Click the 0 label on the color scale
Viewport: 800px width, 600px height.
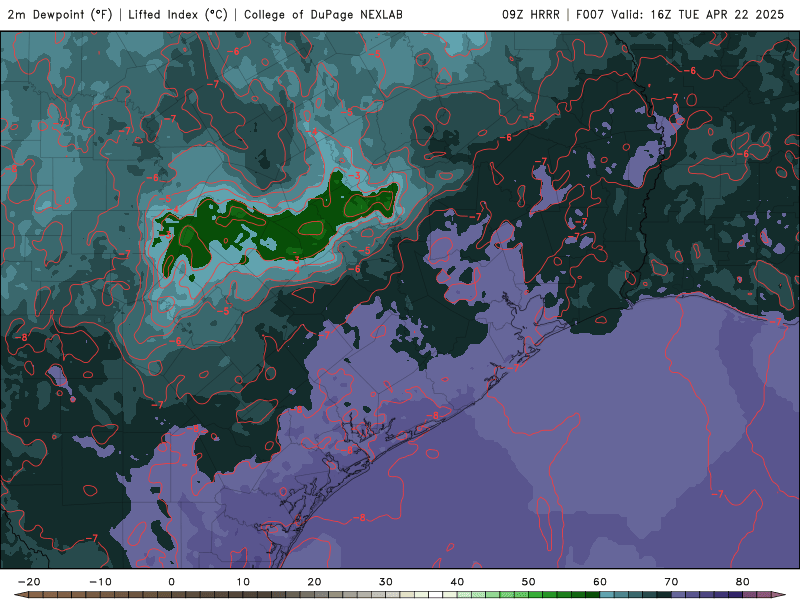coord(171,582)
